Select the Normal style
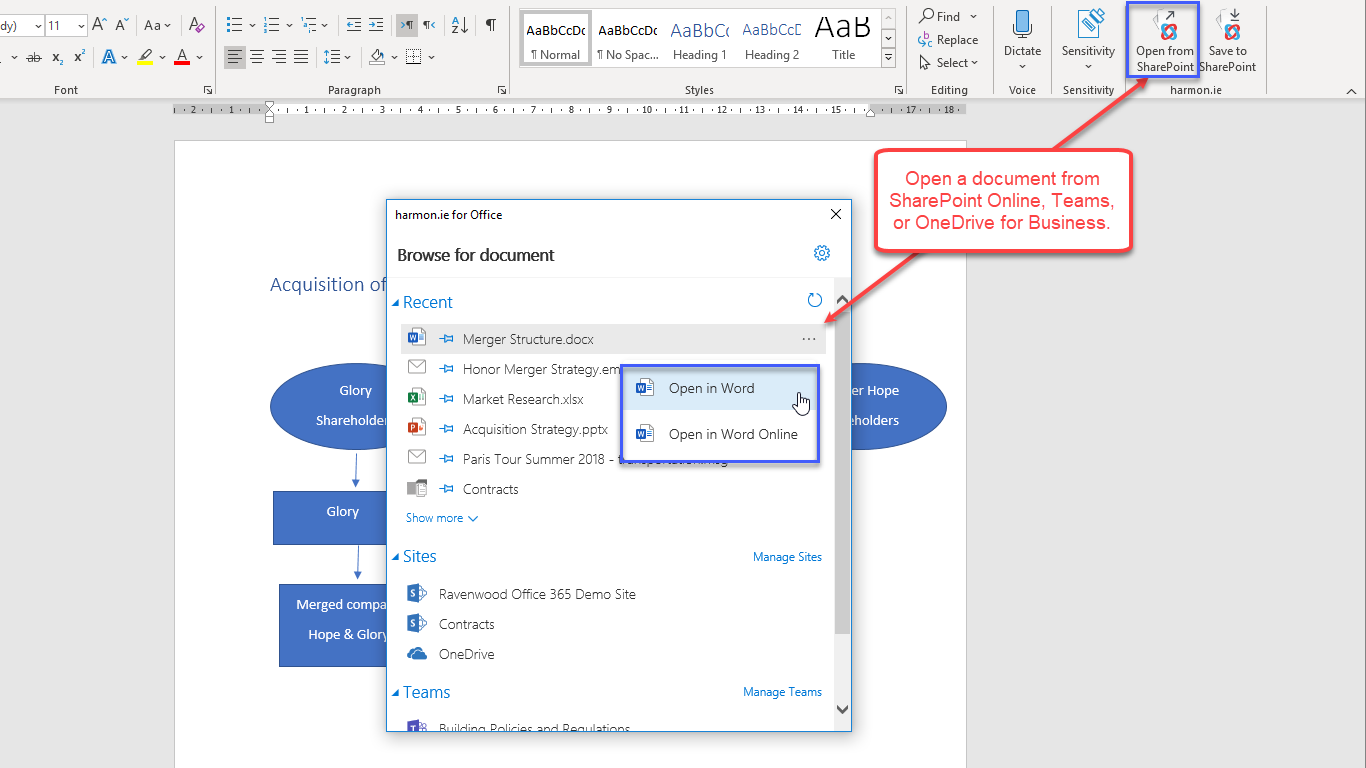Image resolution: width=1366 pixels, height=768 pixels. 555,39
